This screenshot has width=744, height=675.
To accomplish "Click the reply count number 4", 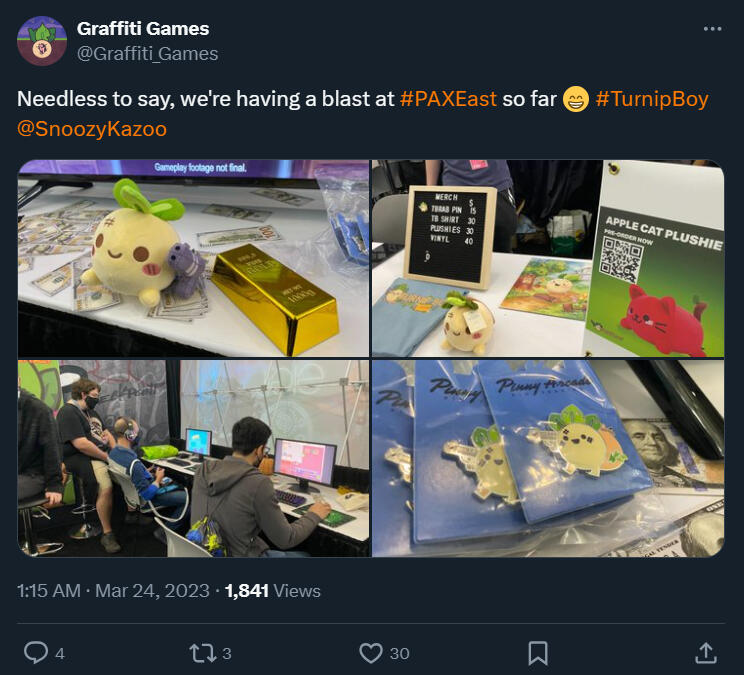I will (60, 654).
